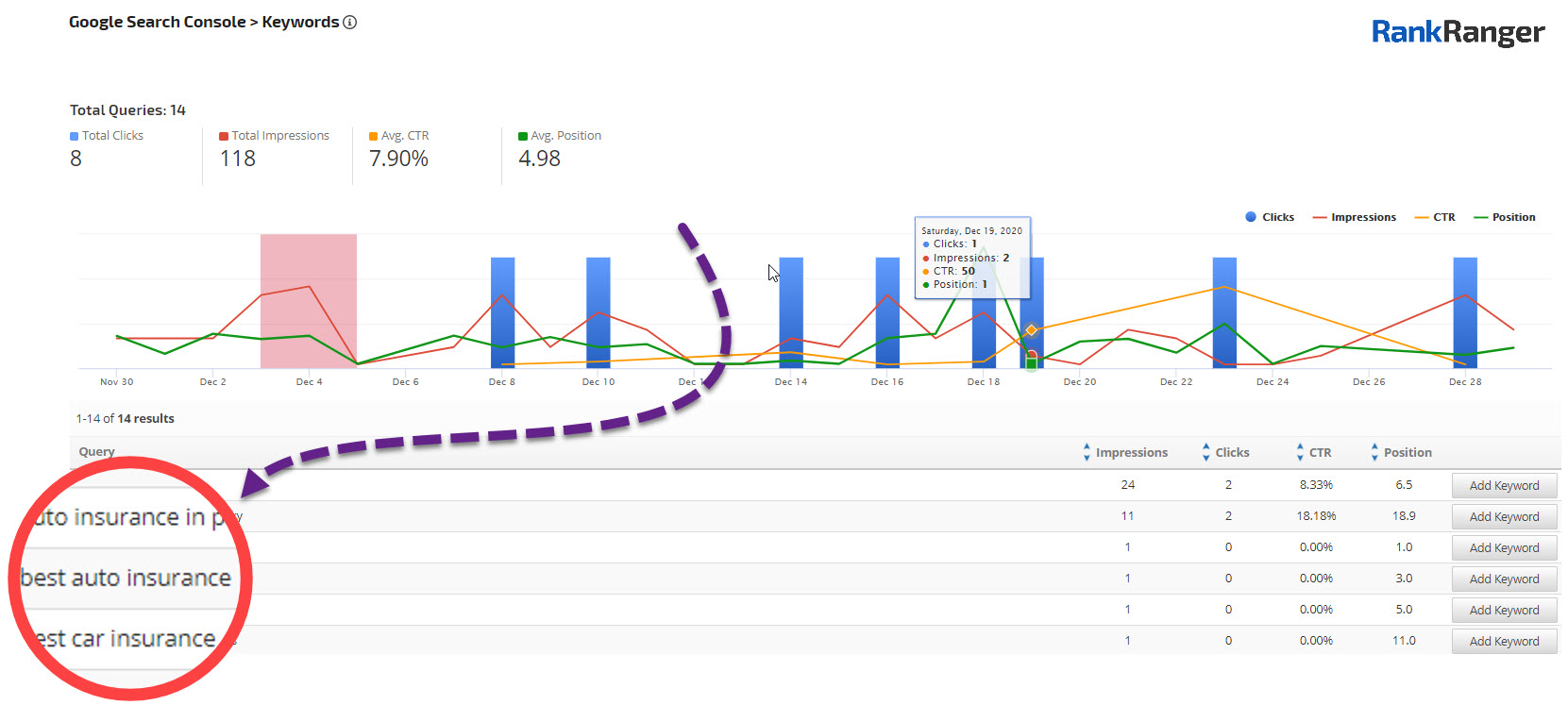Sort table by Position column
Image resolution: width=1568 pixels, height=705 pixels.
tap(1401, 453)
